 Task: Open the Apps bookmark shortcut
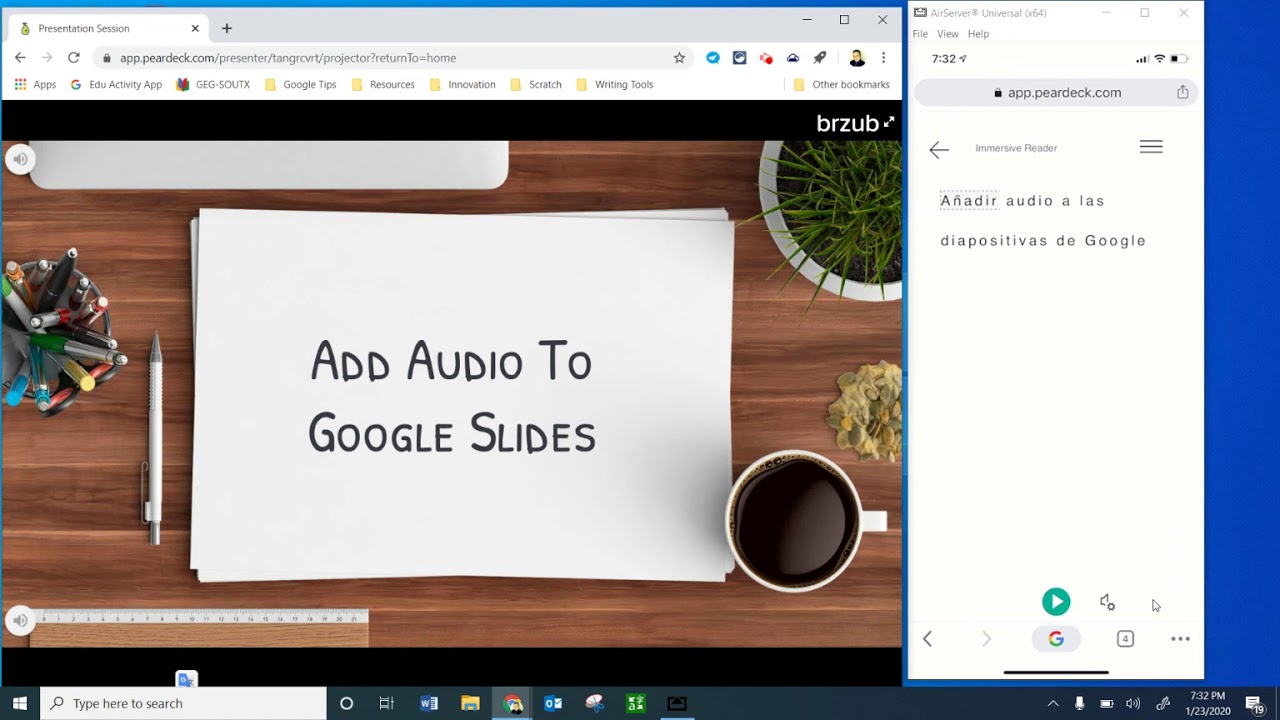pos(35,85)
